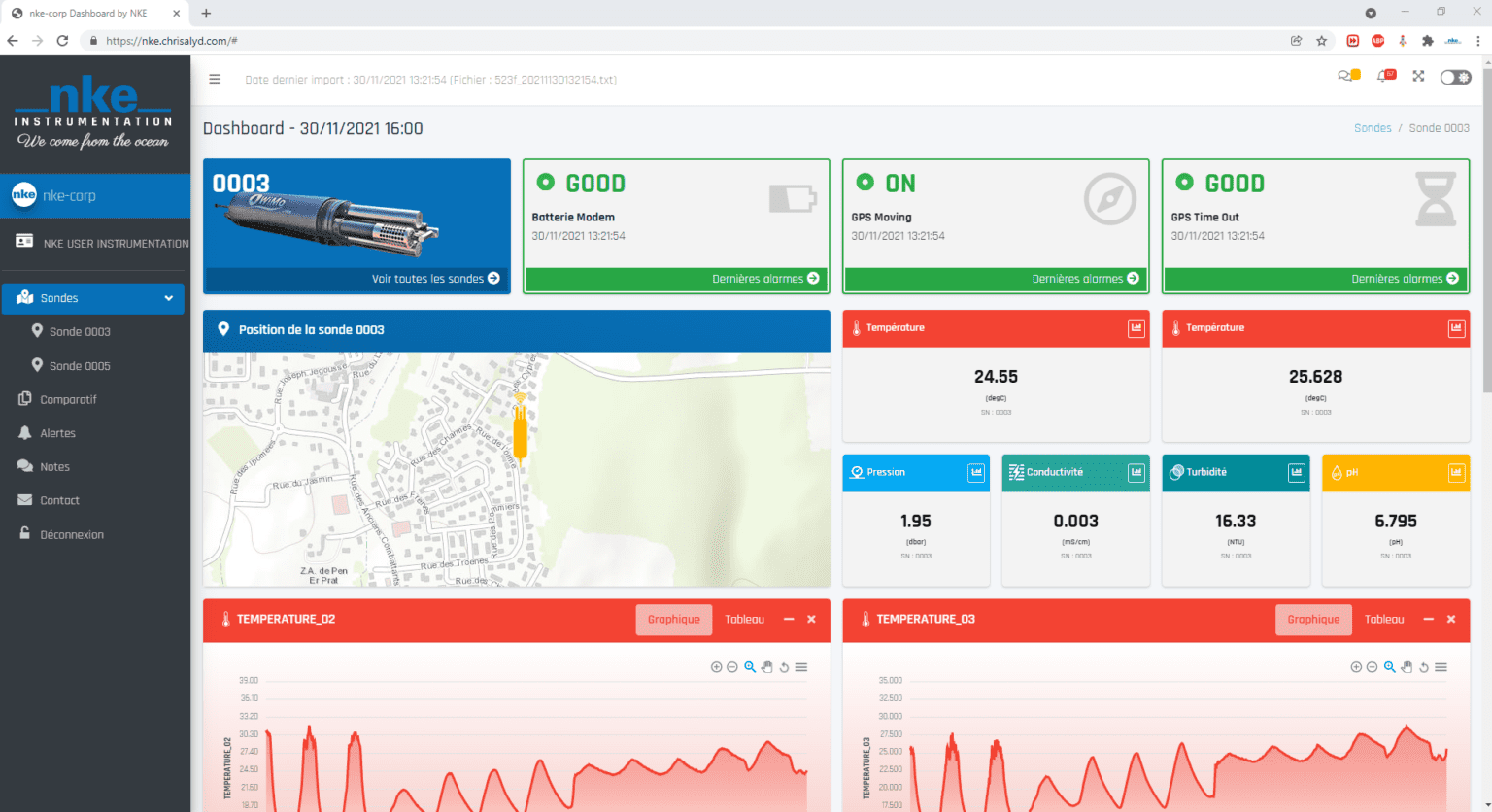Select panning hand tool on TEMPERATURE_02 chart
Screen dimensions: 1492x812
[766, 667]
